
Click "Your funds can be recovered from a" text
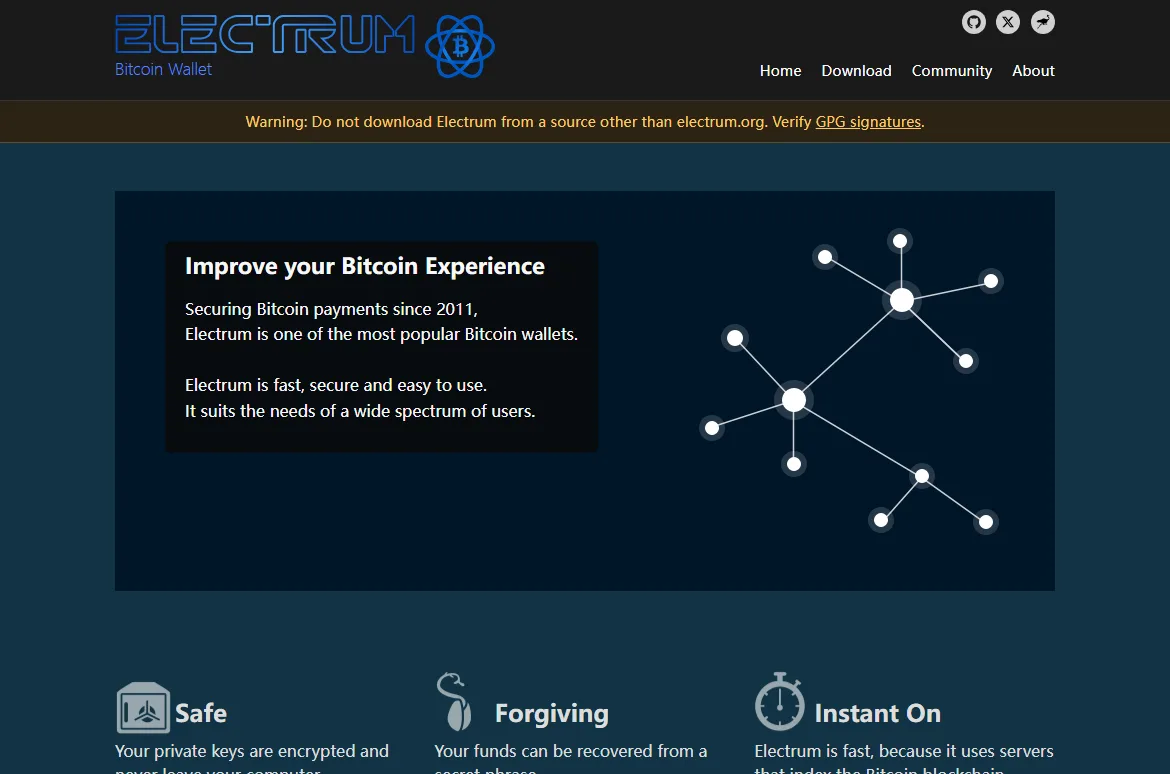point(571,751)
